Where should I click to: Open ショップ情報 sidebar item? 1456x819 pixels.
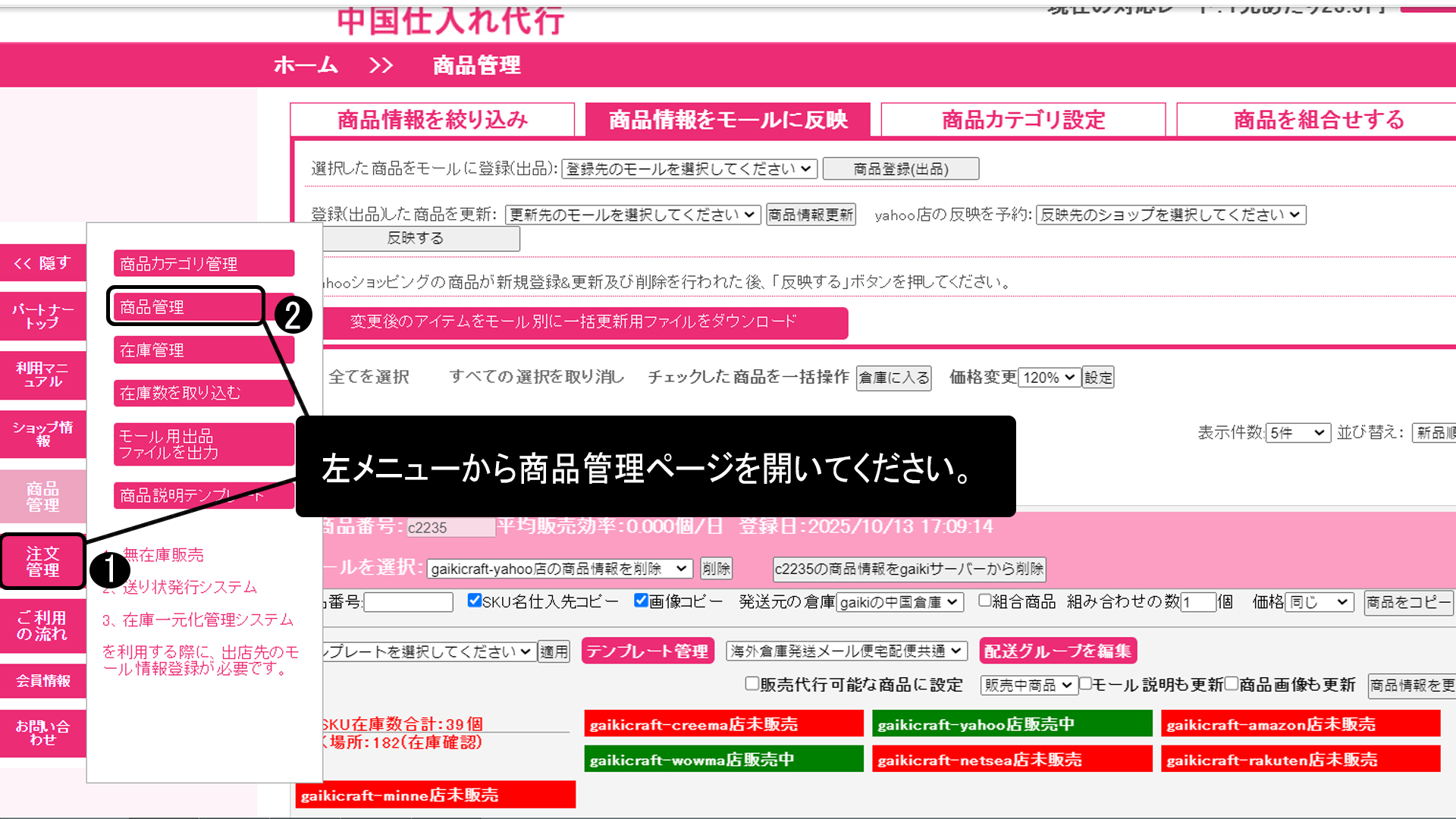click(x=42, y=434)
